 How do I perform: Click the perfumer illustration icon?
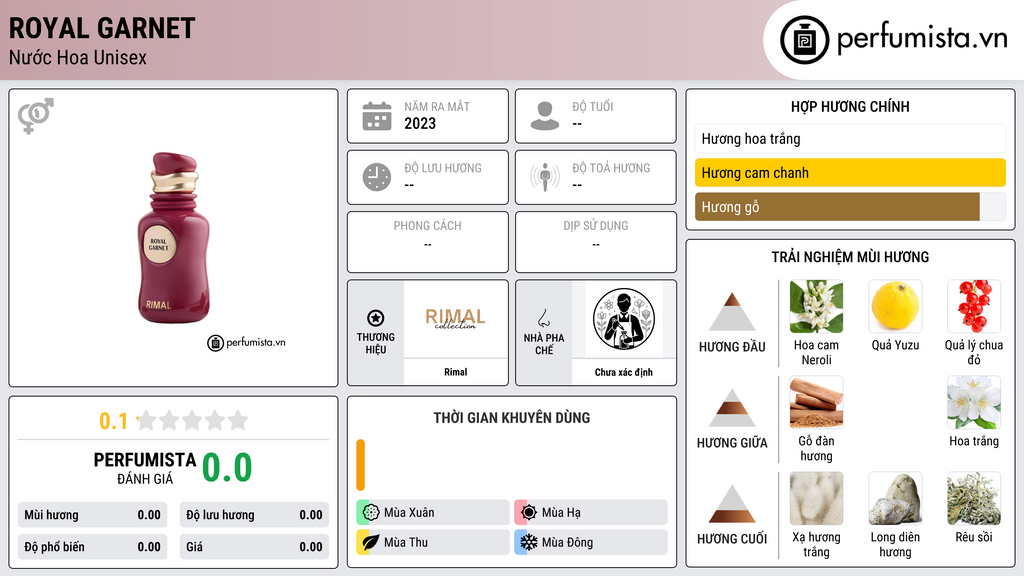pyautogui.click(x=624, y=319)
